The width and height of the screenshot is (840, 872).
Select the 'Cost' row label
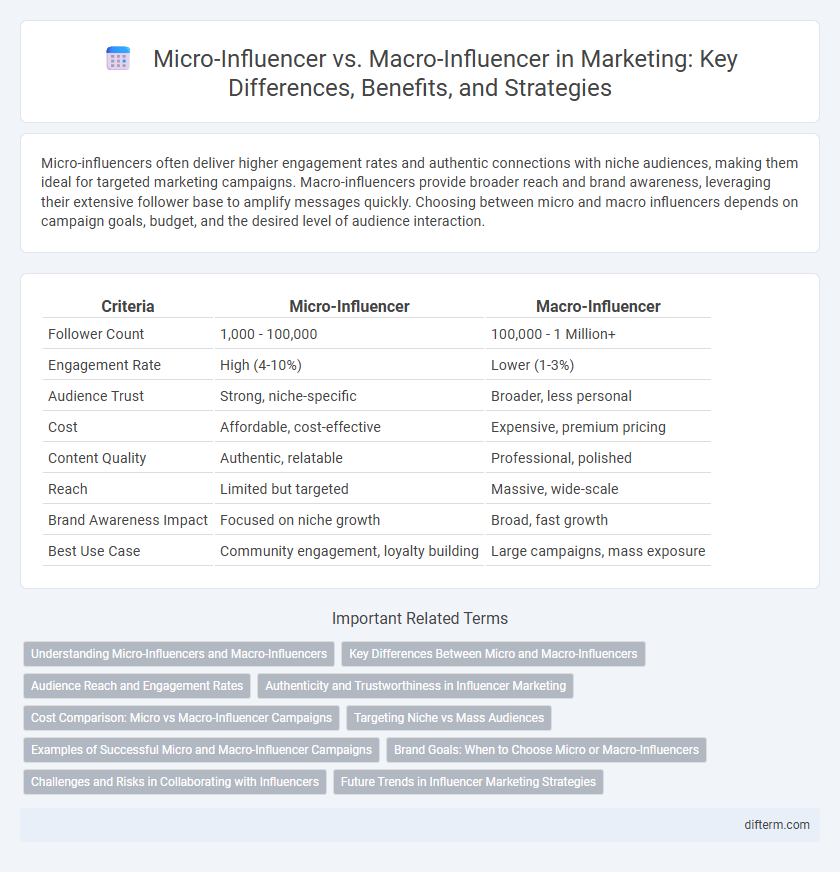point(63,427)
